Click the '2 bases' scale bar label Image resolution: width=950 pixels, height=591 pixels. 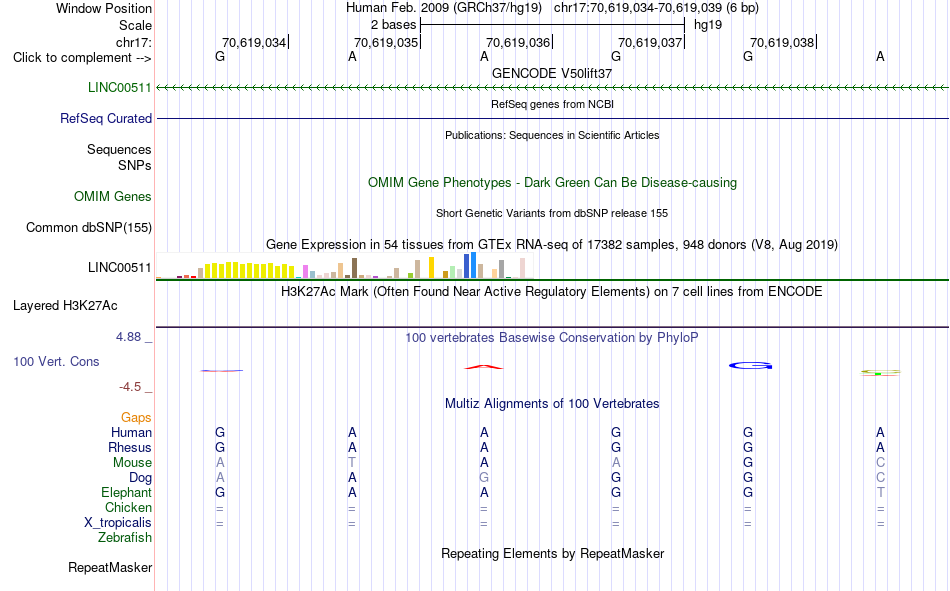point(394,25)
